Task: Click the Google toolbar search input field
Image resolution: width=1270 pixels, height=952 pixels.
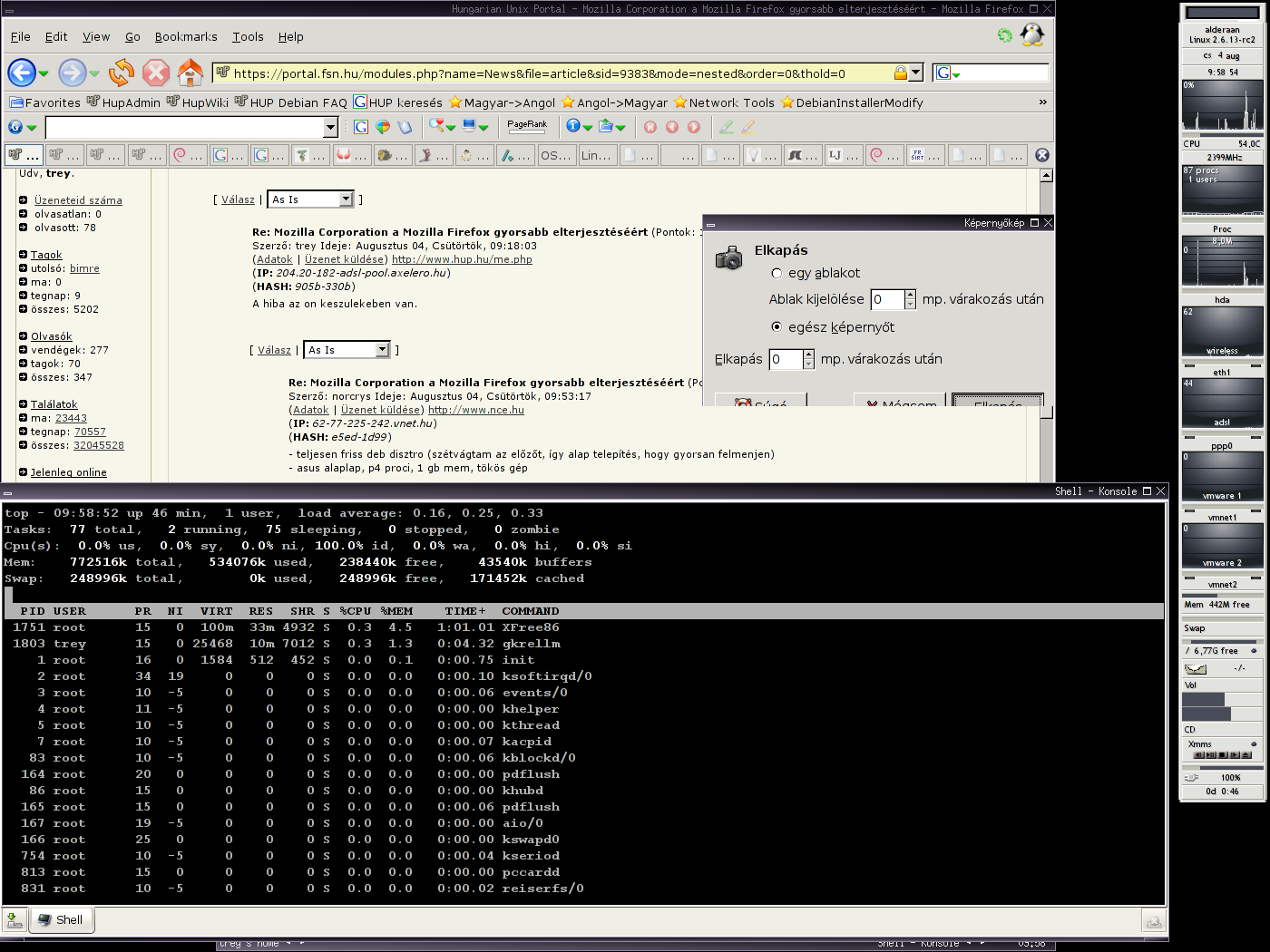Action: point(185,127)
